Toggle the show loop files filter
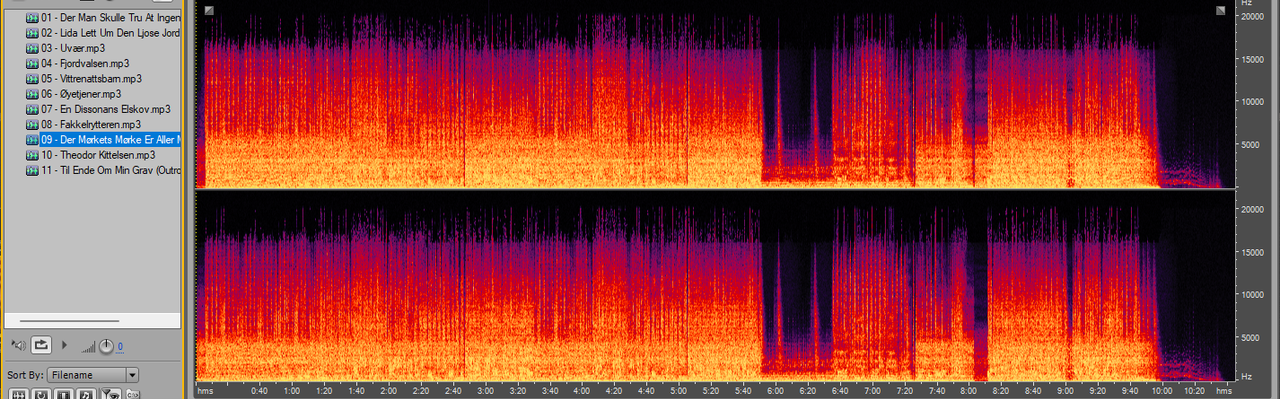Screen dimensions: 1280x399 (x=41, y=394)
